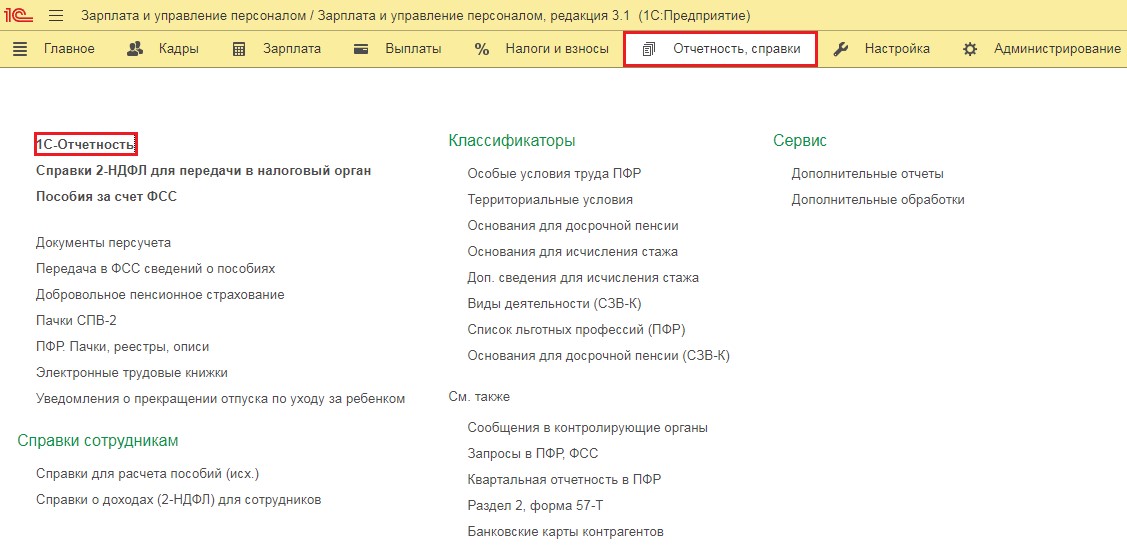Open Пособия за счет ФСС
This screenshot has width=1127, height=548.
tap(106, 196)
